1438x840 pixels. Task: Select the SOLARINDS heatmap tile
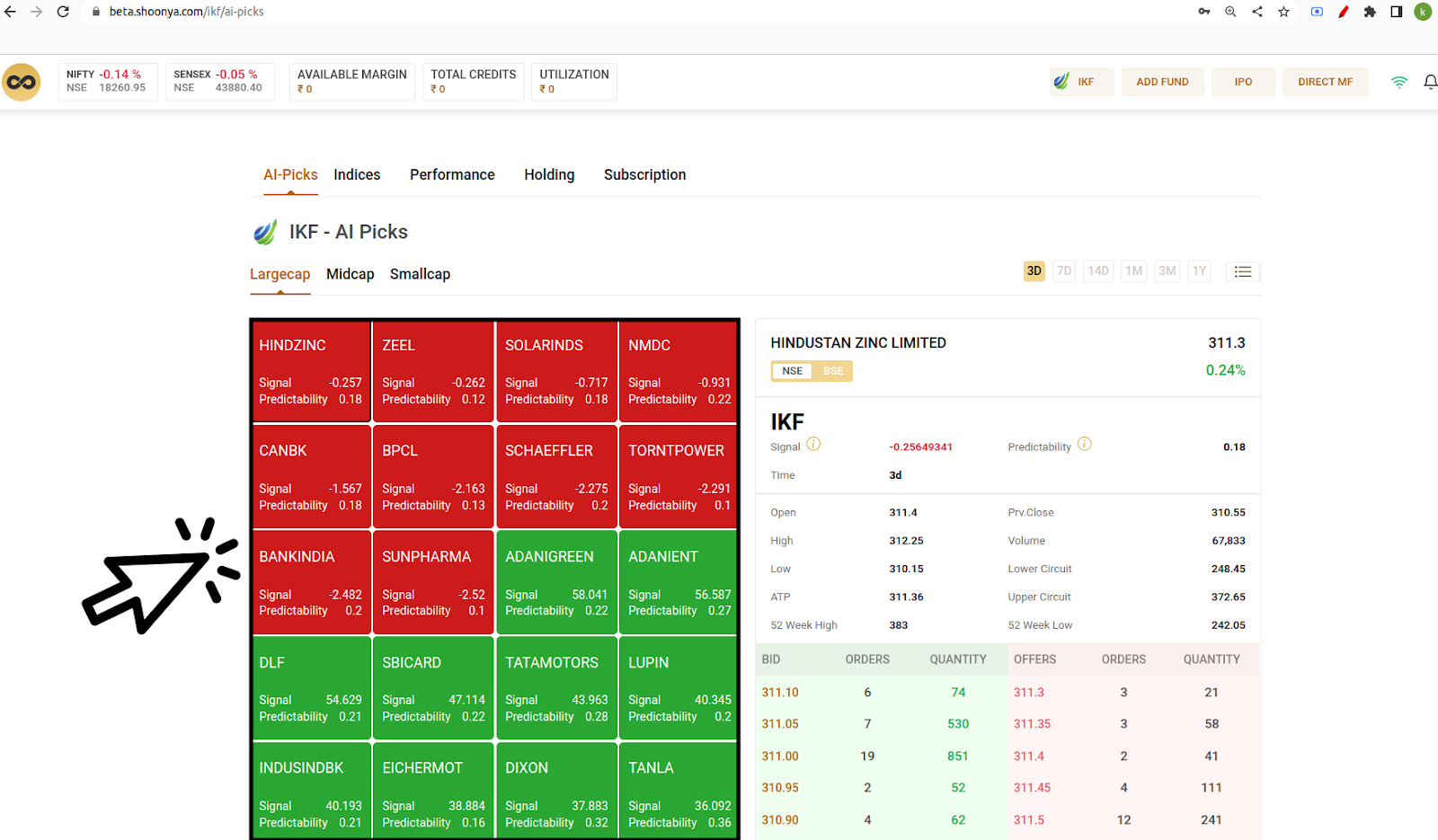556,371
